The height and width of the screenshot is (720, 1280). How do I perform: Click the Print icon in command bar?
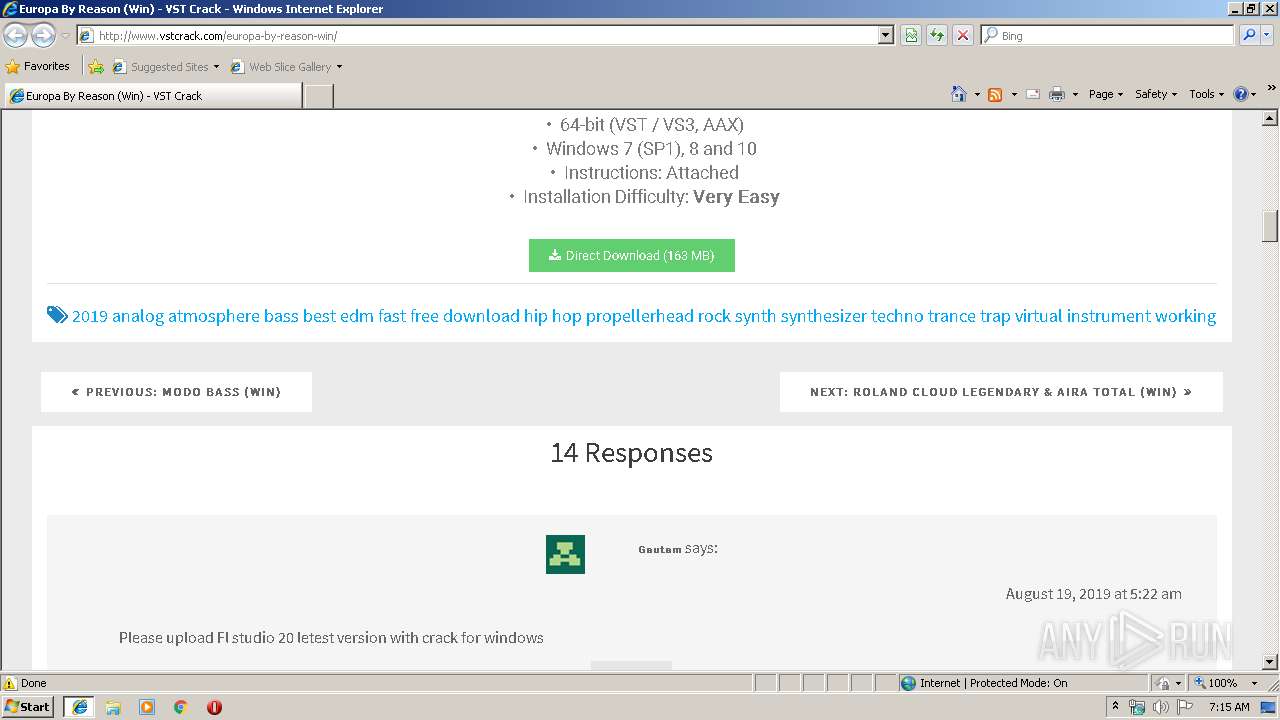click(1057, 94)
